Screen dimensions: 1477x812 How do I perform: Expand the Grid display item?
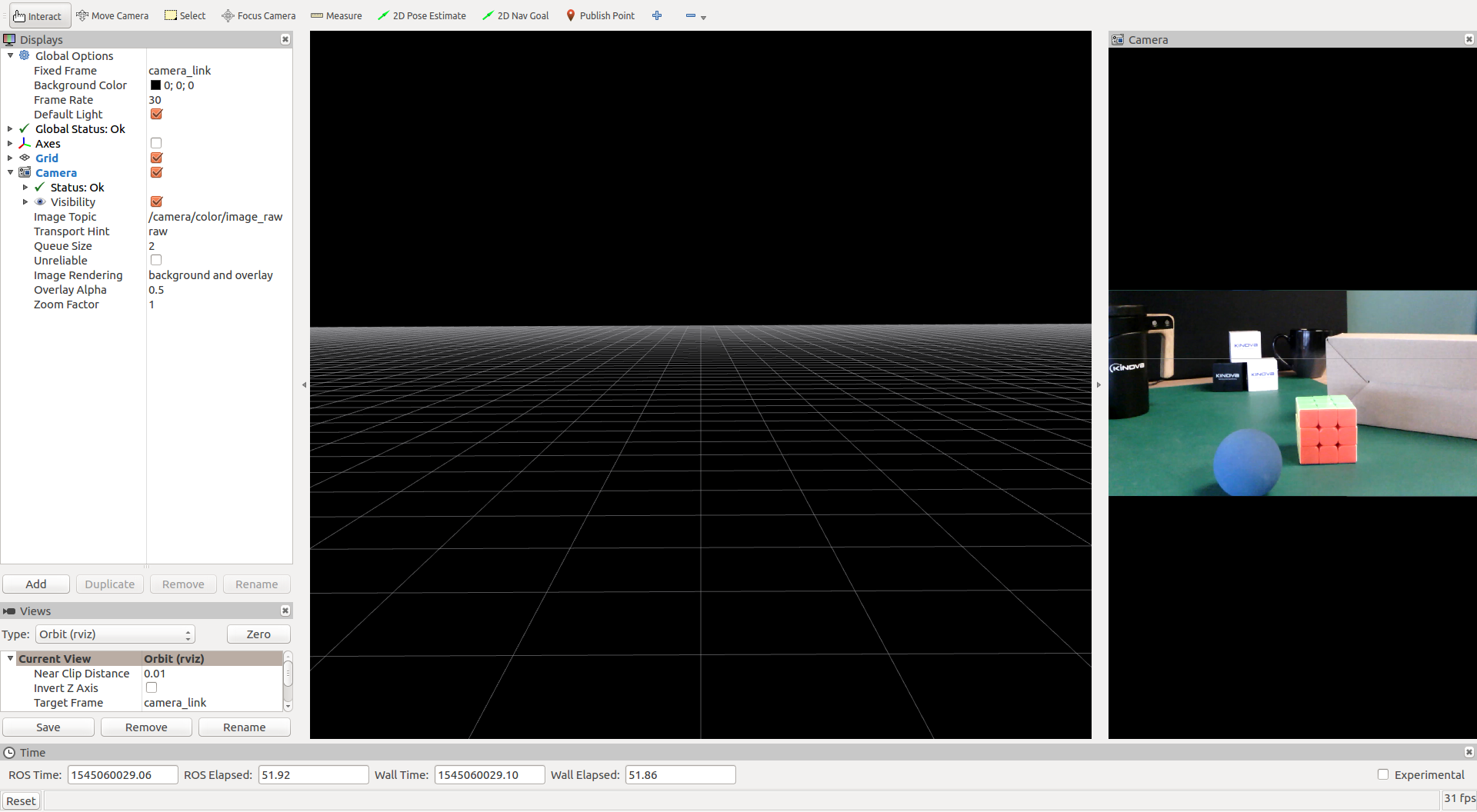point(10,158)
